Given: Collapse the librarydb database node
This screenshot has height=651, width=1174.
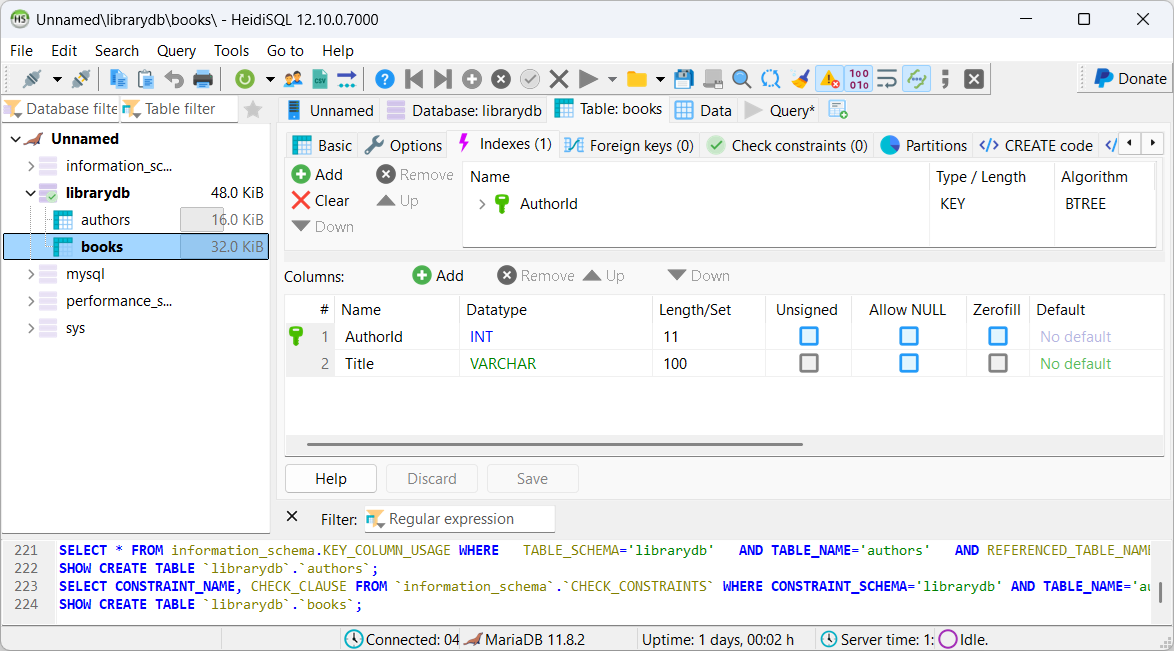Looking at the screenshot, I should (30, 193).
